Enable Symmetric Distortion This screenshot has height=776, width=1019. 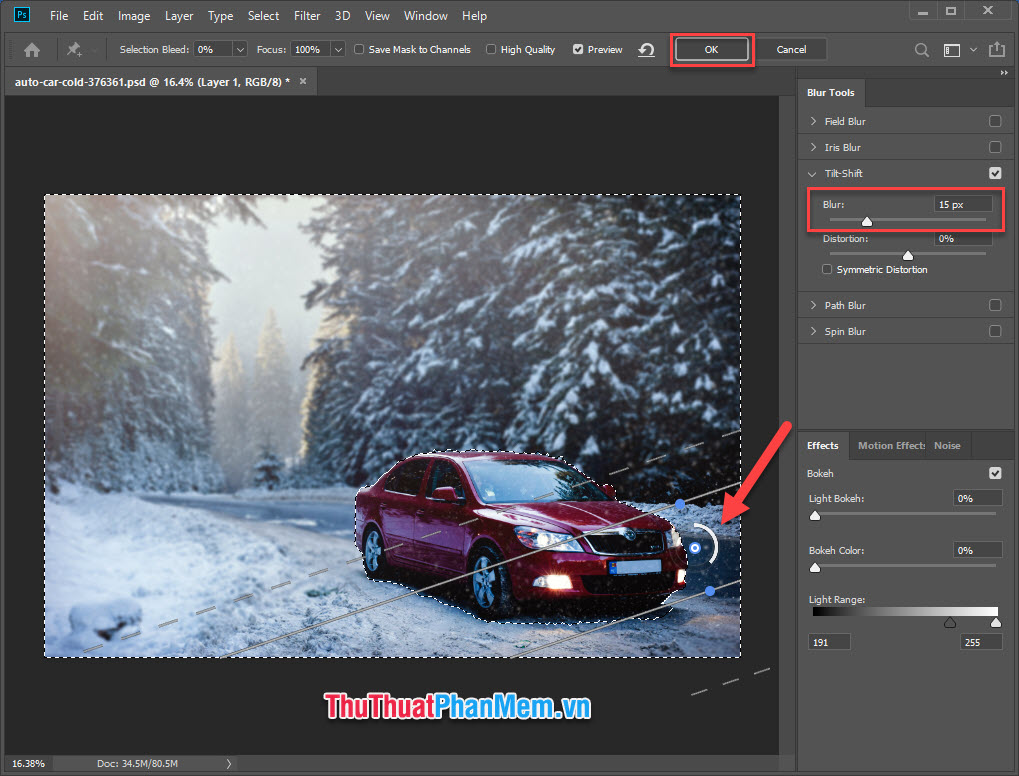coord(827,269)
